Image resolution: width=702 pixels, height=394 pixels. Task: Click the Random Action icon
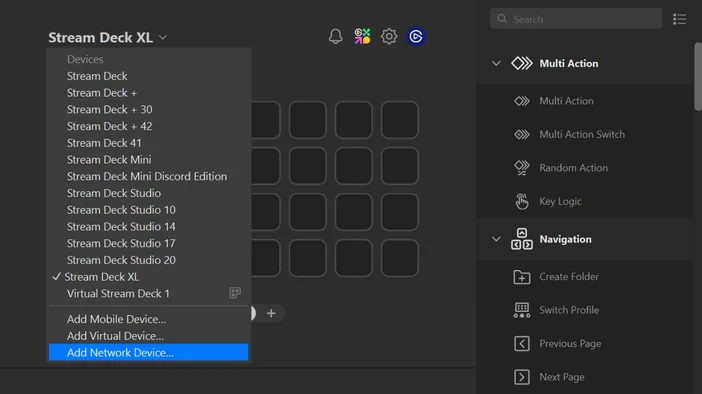pyautogui.click(x=522, y=168)
